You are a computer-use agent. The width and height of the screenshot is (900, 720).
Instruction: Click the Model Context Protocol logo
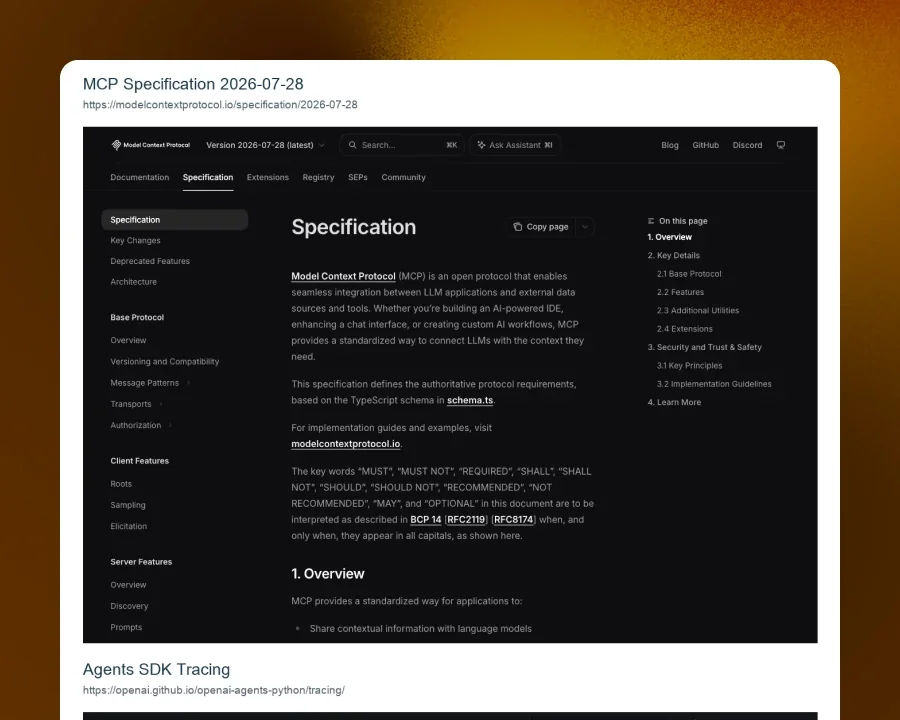(x=150, y=145)
